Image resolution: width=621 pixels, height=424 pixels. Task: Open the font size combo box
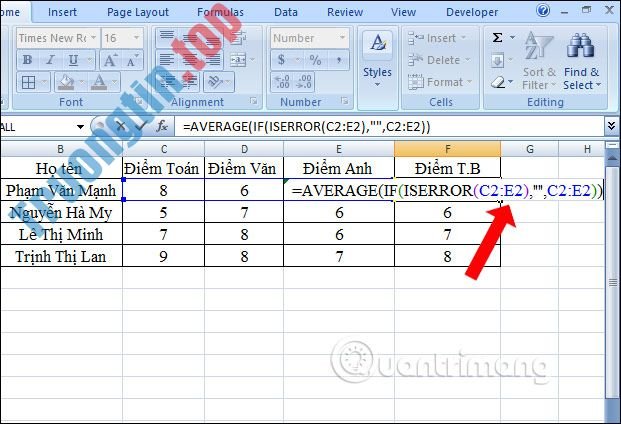click(122, 38)
